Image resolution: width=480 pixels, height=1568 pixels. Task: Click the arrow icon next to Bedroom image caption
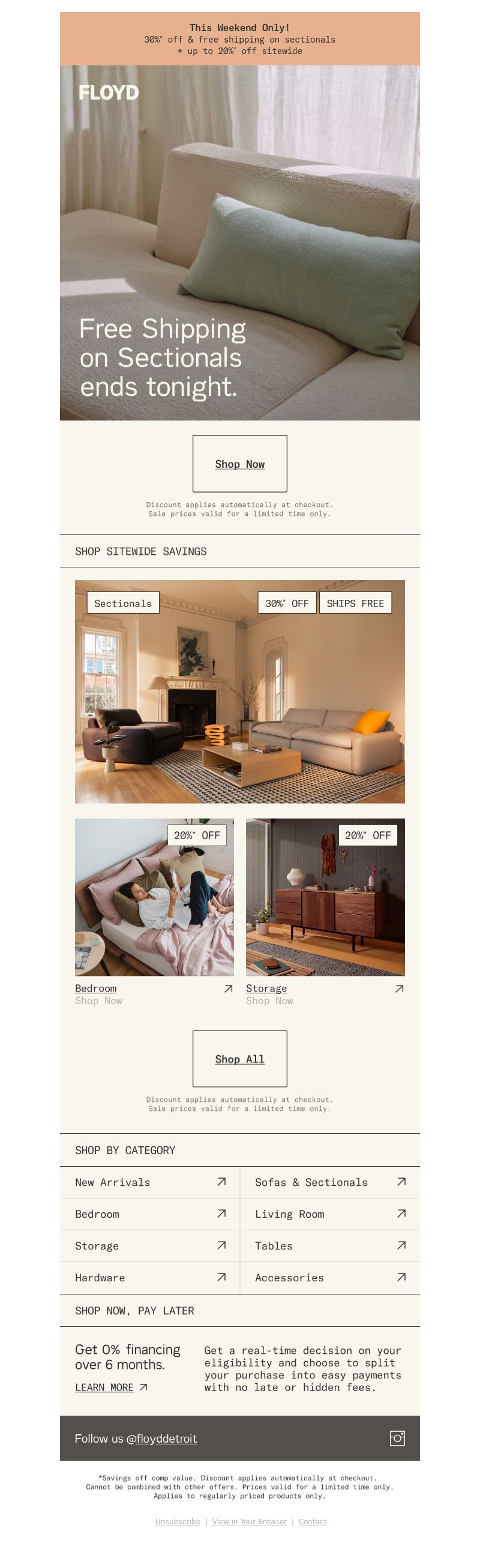tap(229, 989)
